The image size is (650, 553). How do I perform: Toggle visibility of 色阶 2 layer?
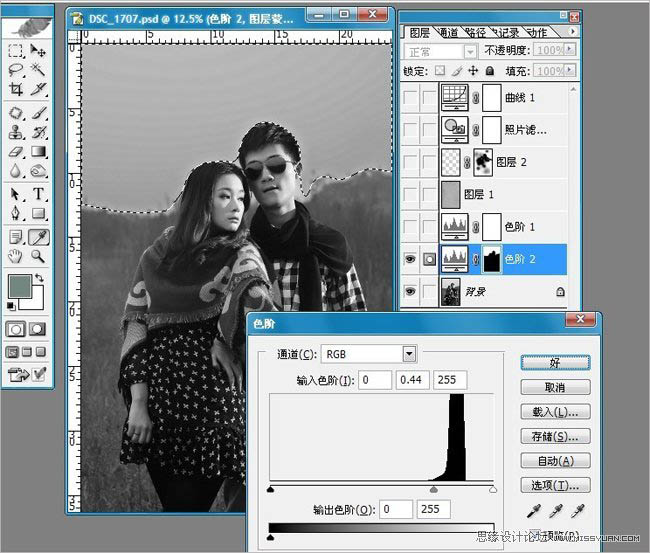pos(410,259)
